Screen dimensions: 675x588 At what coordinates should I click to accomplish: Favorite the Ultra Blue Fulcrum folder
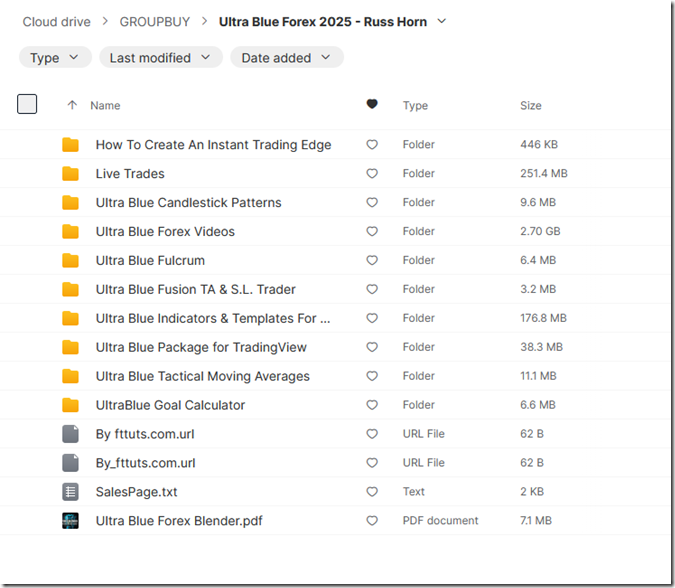(372, 260)
